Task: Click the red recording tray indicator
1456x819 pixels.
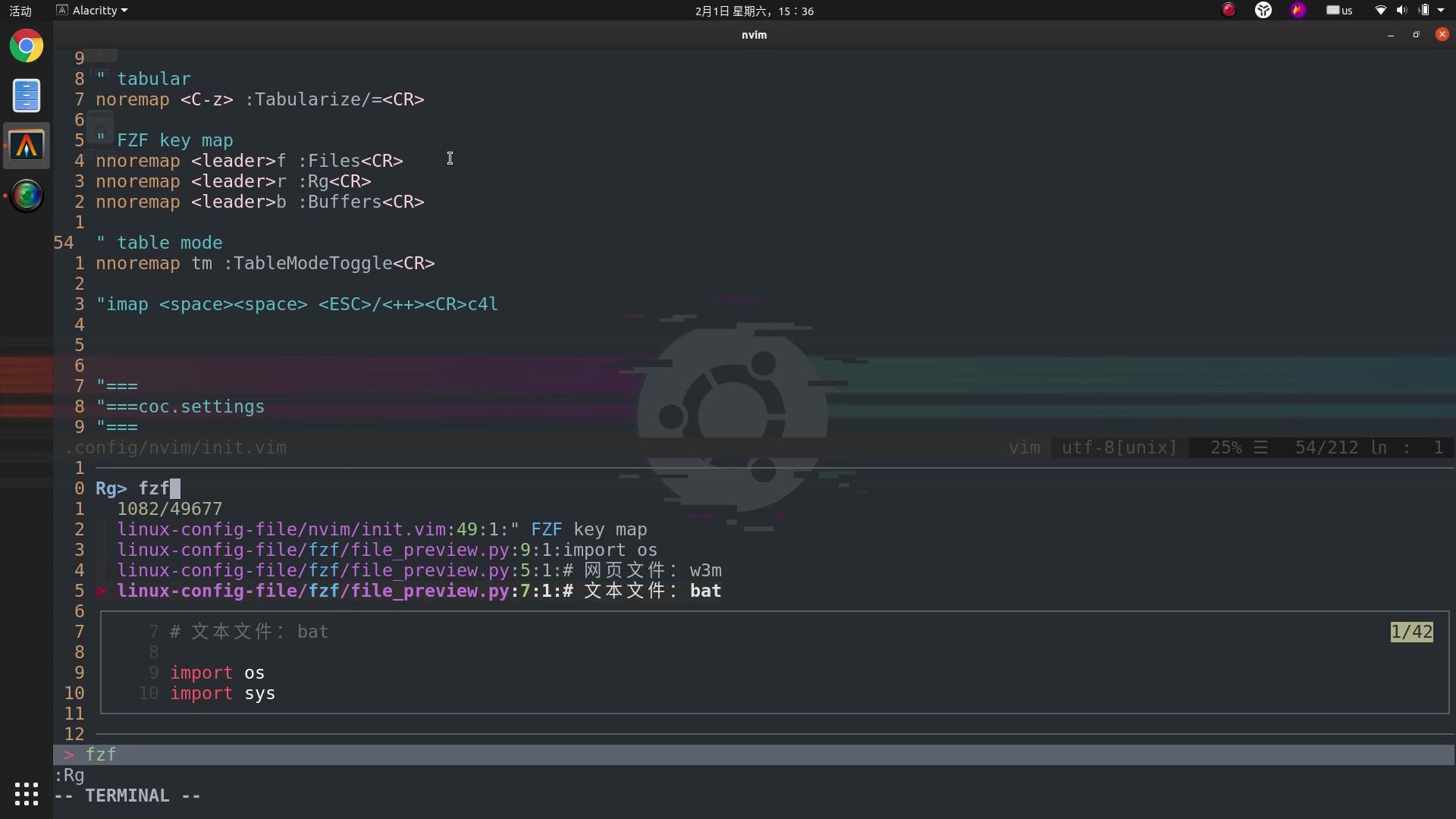Action: pos(1228,11)
